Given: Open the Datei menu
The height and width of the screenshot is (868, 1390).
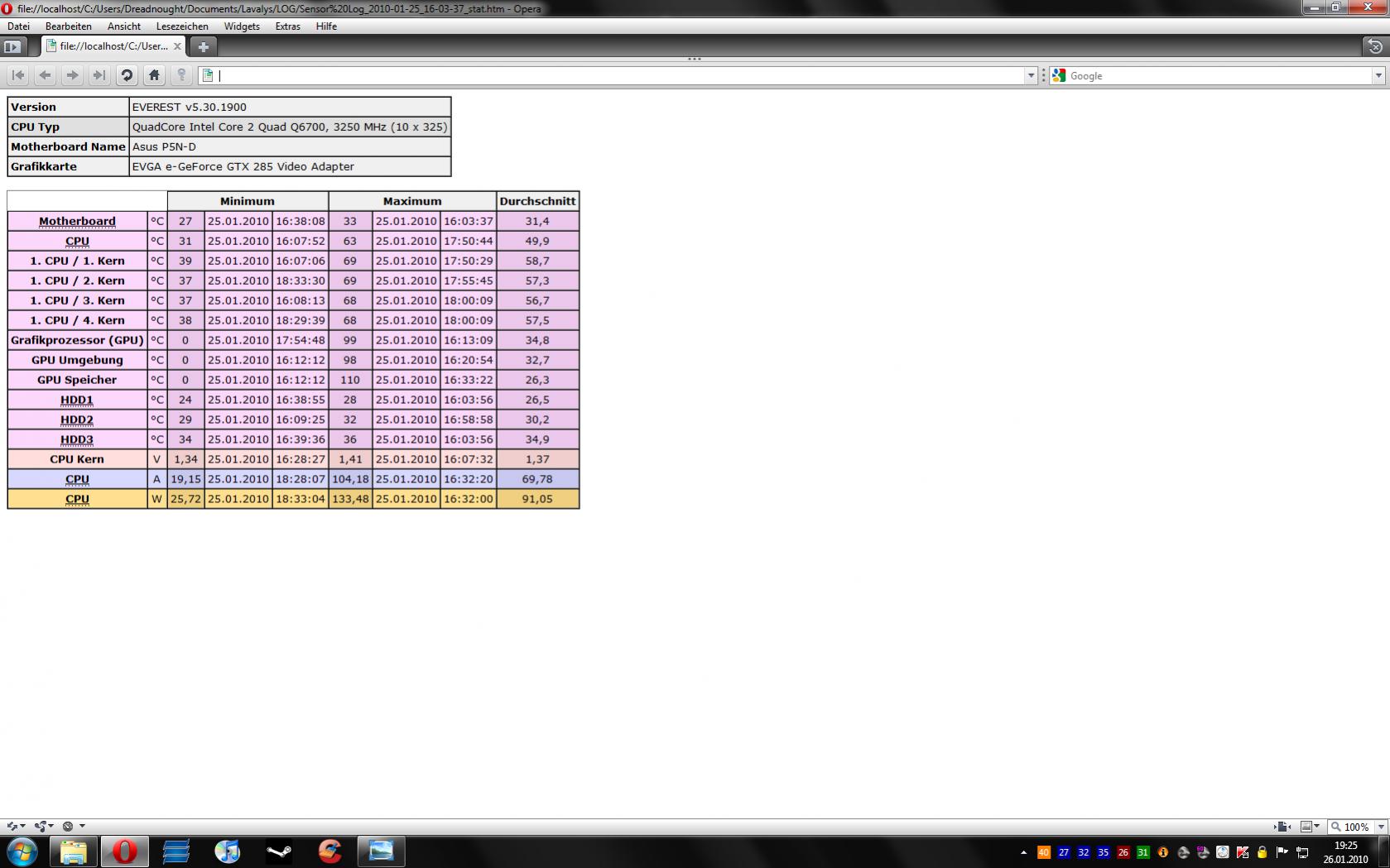Looking at the screenshot, I should coord(18,26).
